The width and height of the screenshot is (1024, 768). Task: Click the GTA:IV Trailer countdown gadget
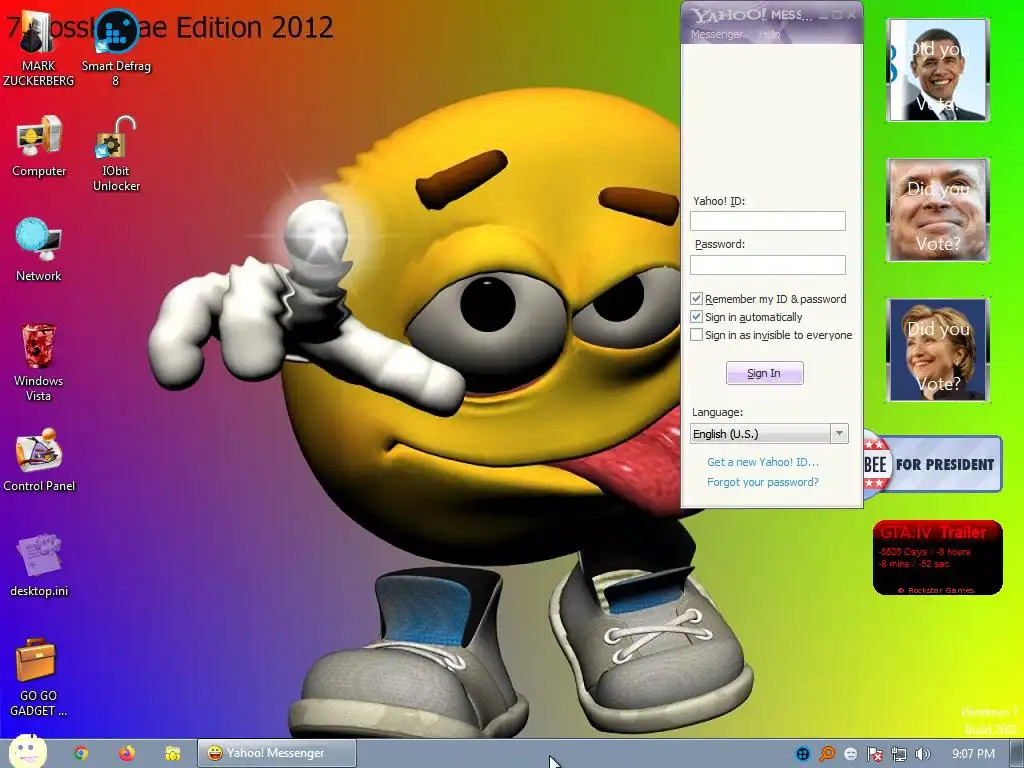(x=938, y=558)
